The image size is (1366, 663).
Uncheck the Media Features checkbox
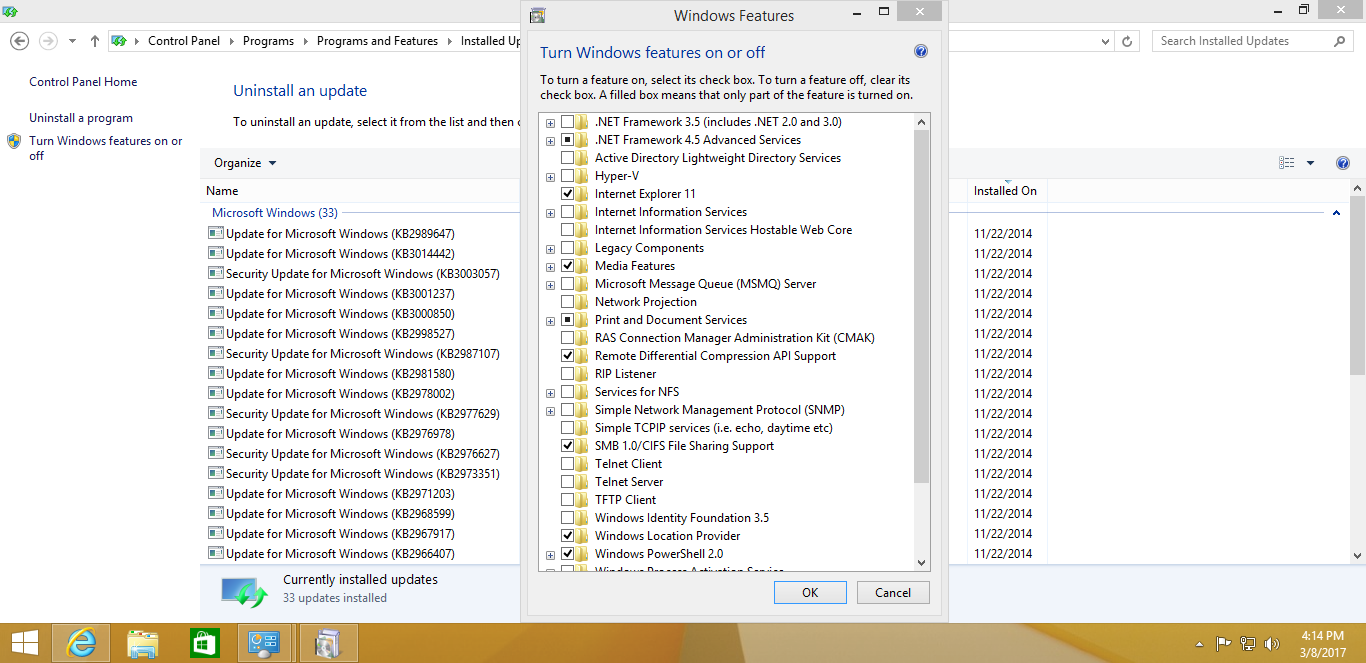point(568,266)
